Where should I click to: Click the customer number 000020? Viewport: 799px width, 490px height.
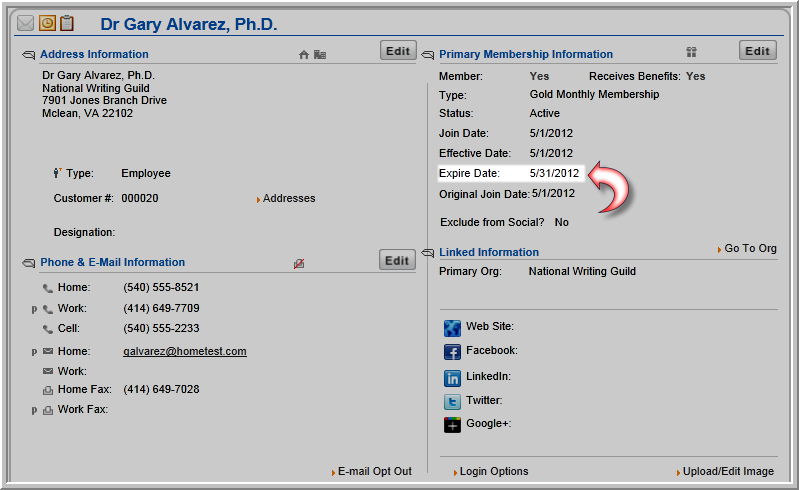point(140,198)
